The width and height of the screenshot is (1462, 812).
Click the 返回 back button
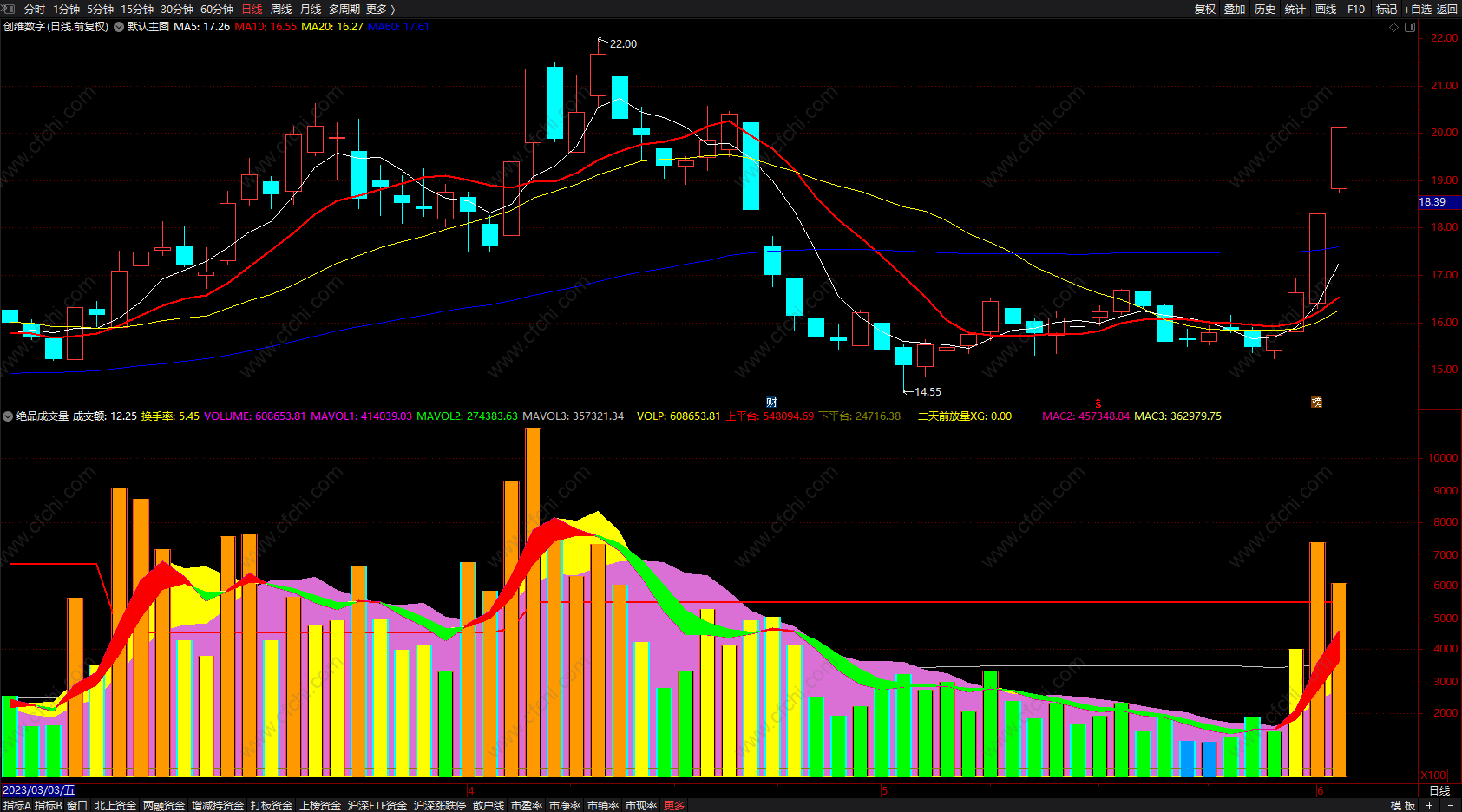click(x=1447, y=9)
